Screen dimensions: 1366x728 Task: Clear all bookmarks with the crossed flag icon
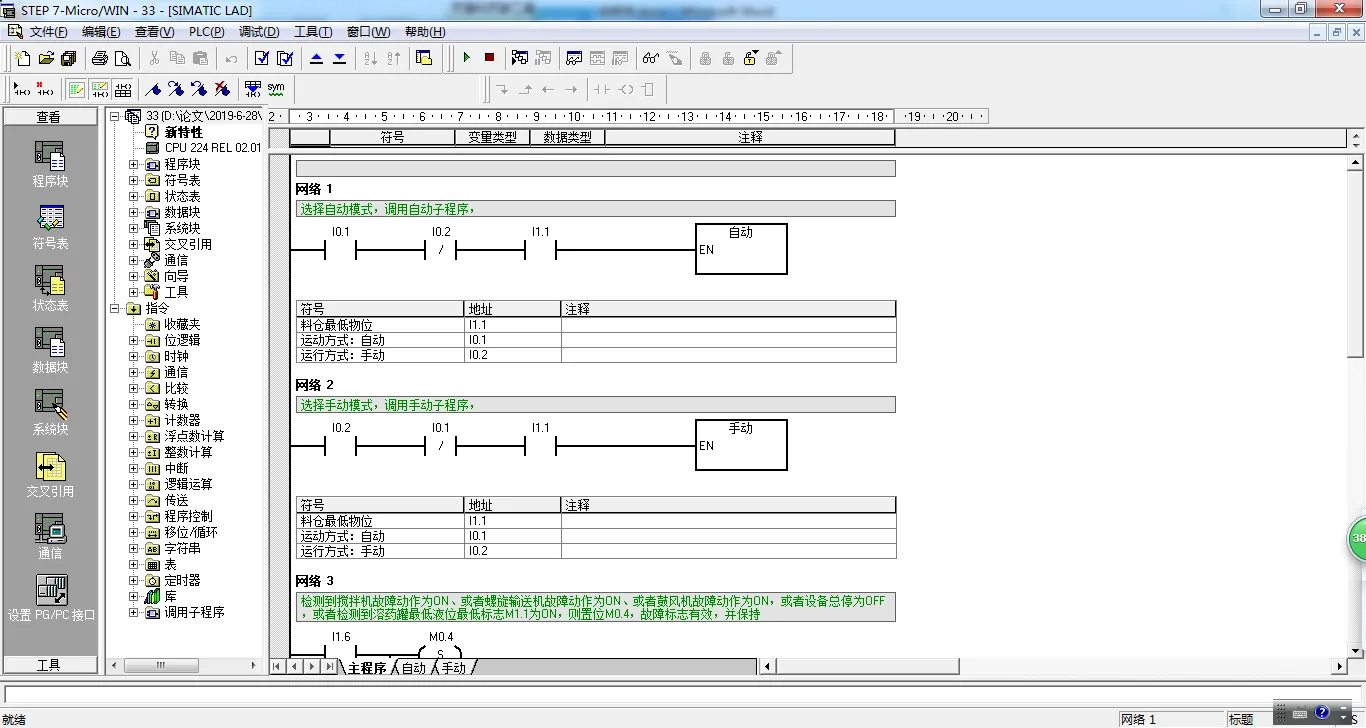tap(222, 89)
